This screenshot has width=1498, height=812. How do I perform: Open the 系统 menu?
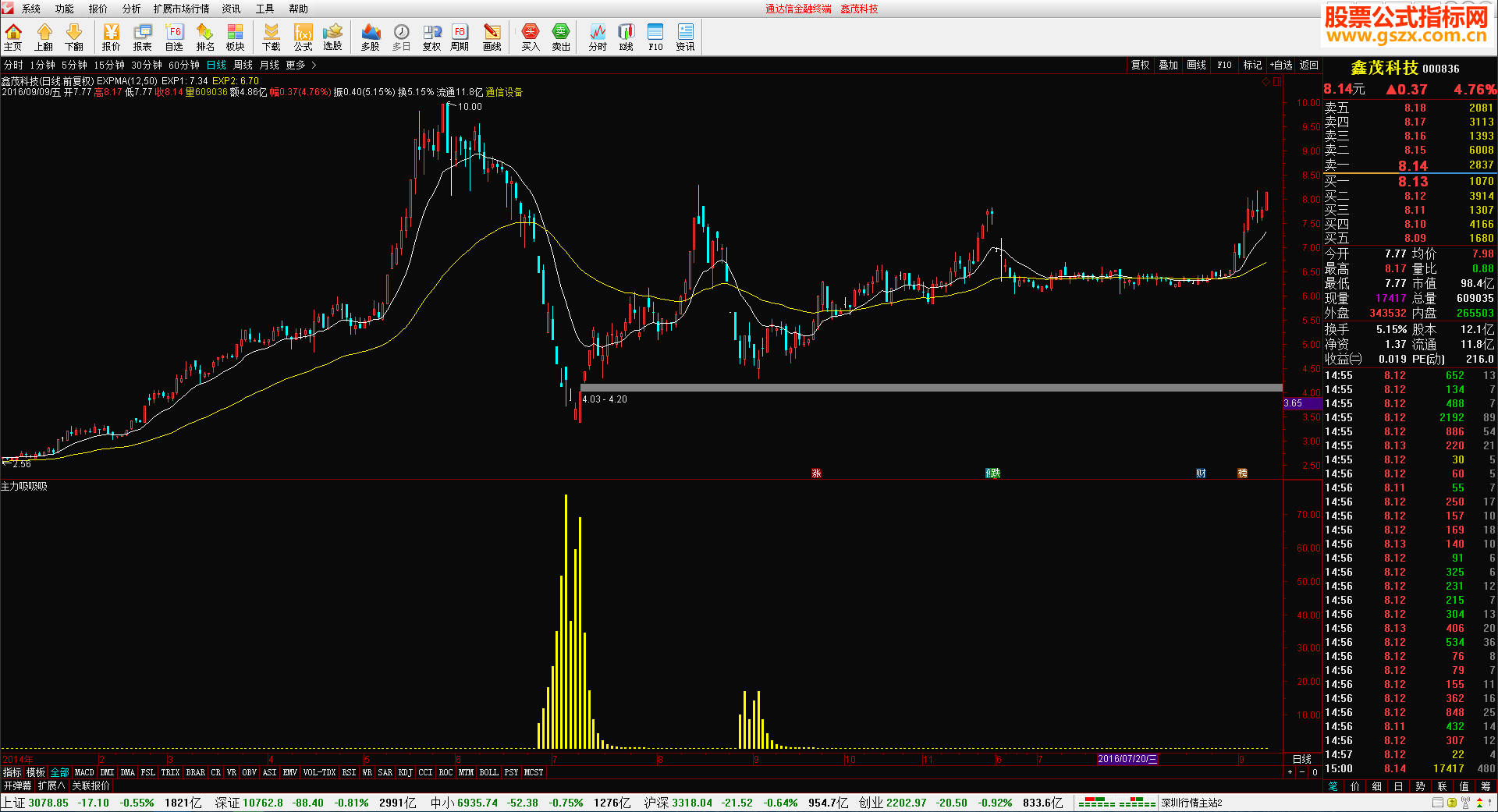click(31, 9)
